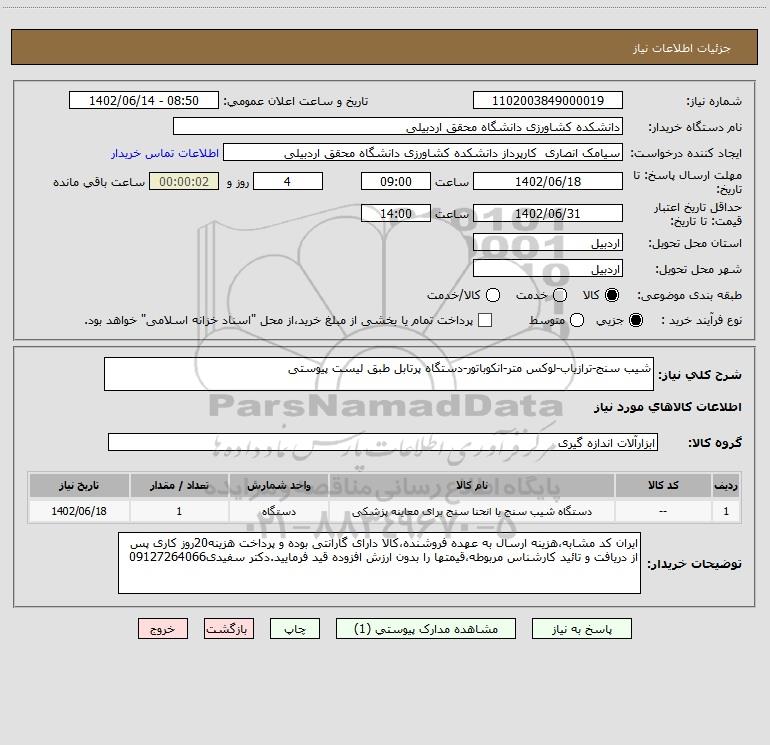Click the days remaining field showing 4

click(x=288, y=182)
